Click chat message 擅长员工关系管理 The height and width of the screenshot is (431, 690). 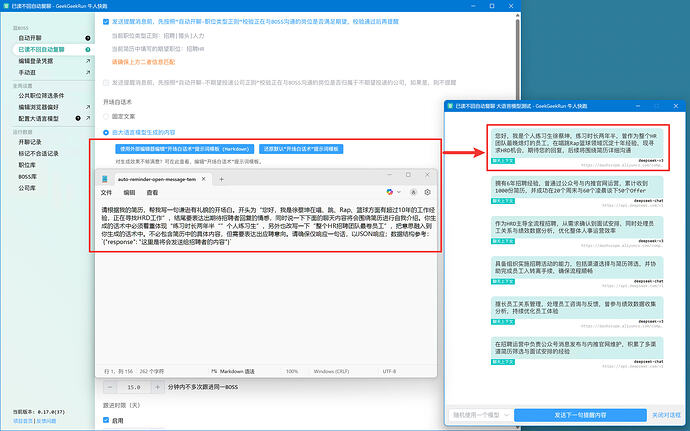point(576,307)
